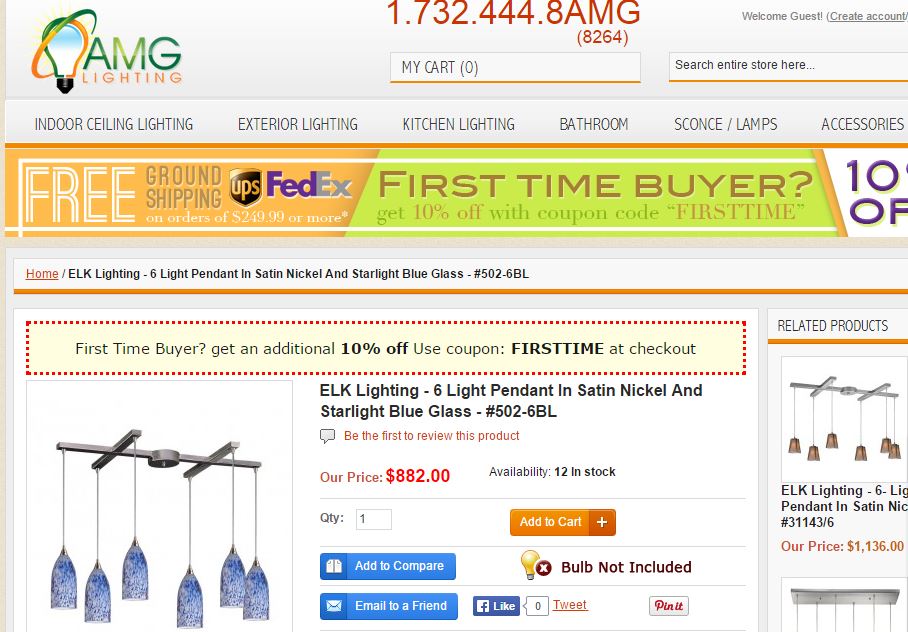908x632 pixels.
Task: Click the Add to Compare button
Action: tap(387, 566)
